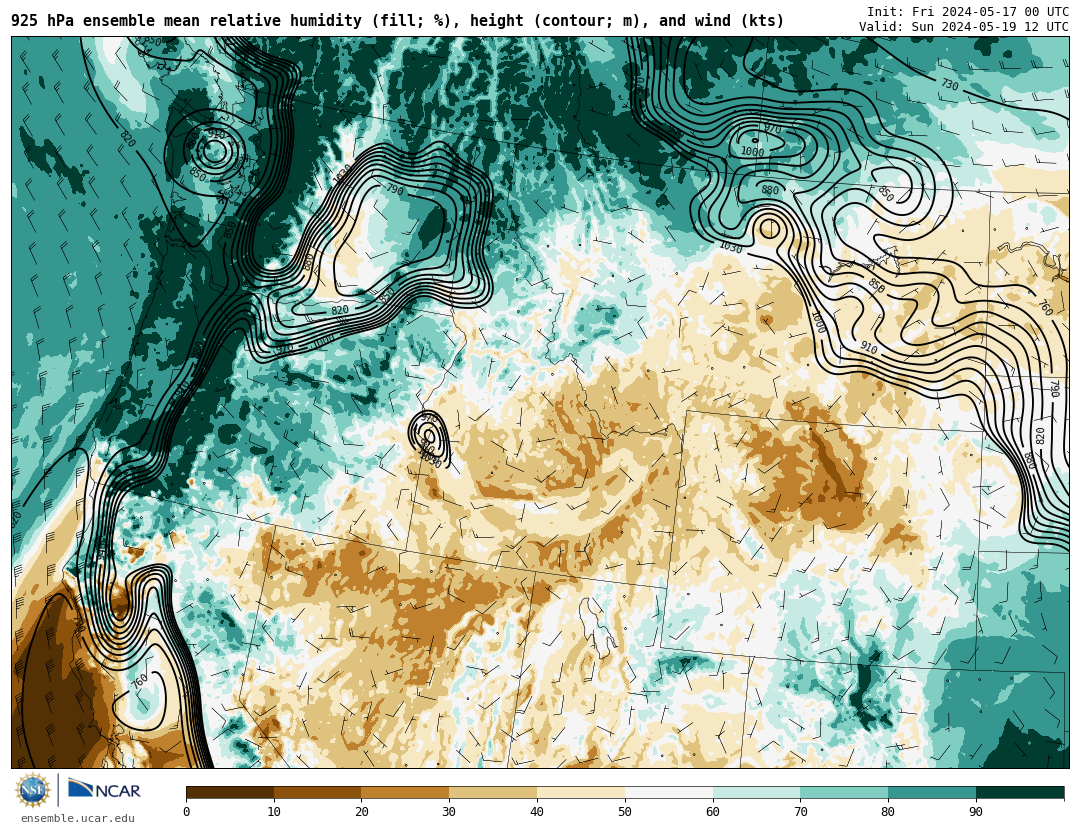Click the 730 contour label near top right
1080x831 pixels.
point(950,84)
